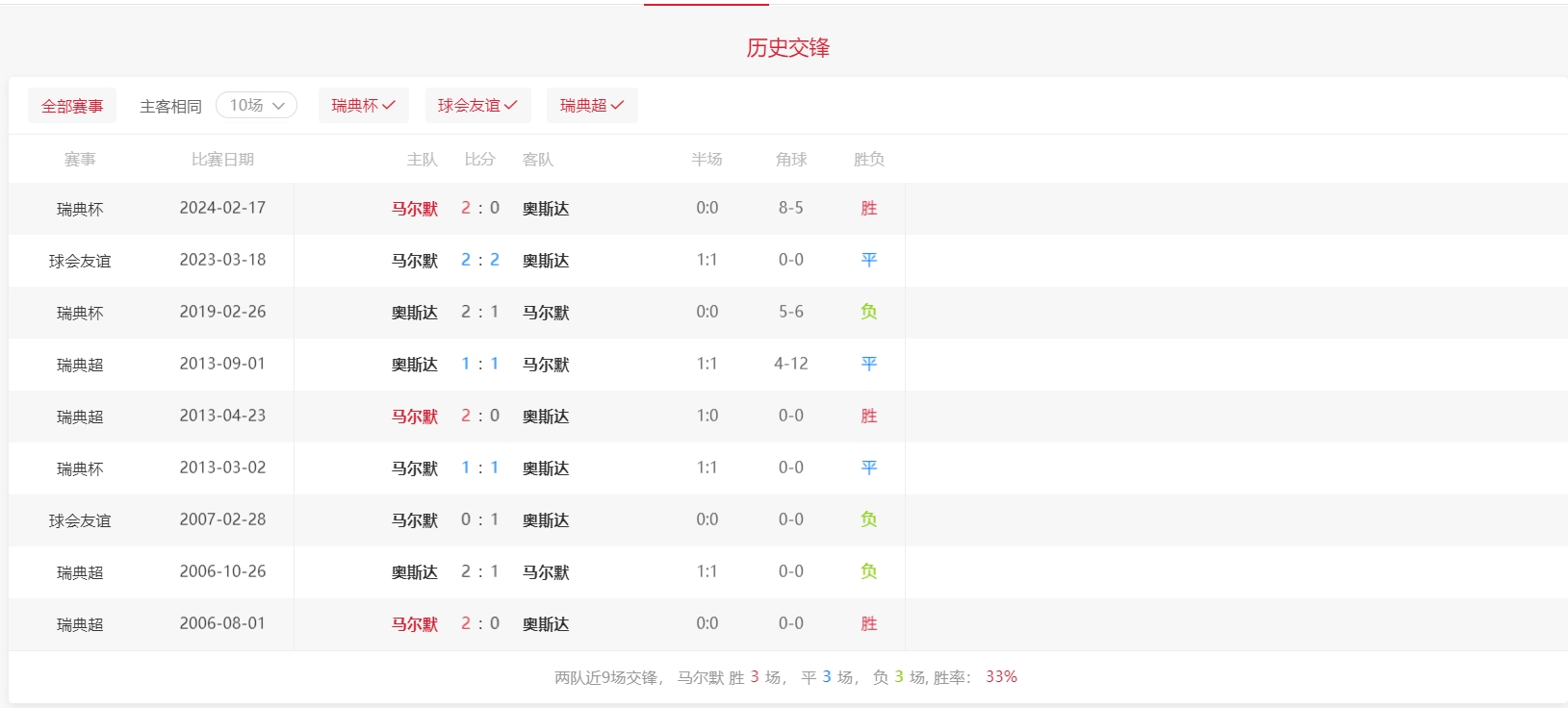Click the 2:1 score on 2019-02-26
Image resolution: width=1568 pixels, height=708 pixels.
point(479,313)
